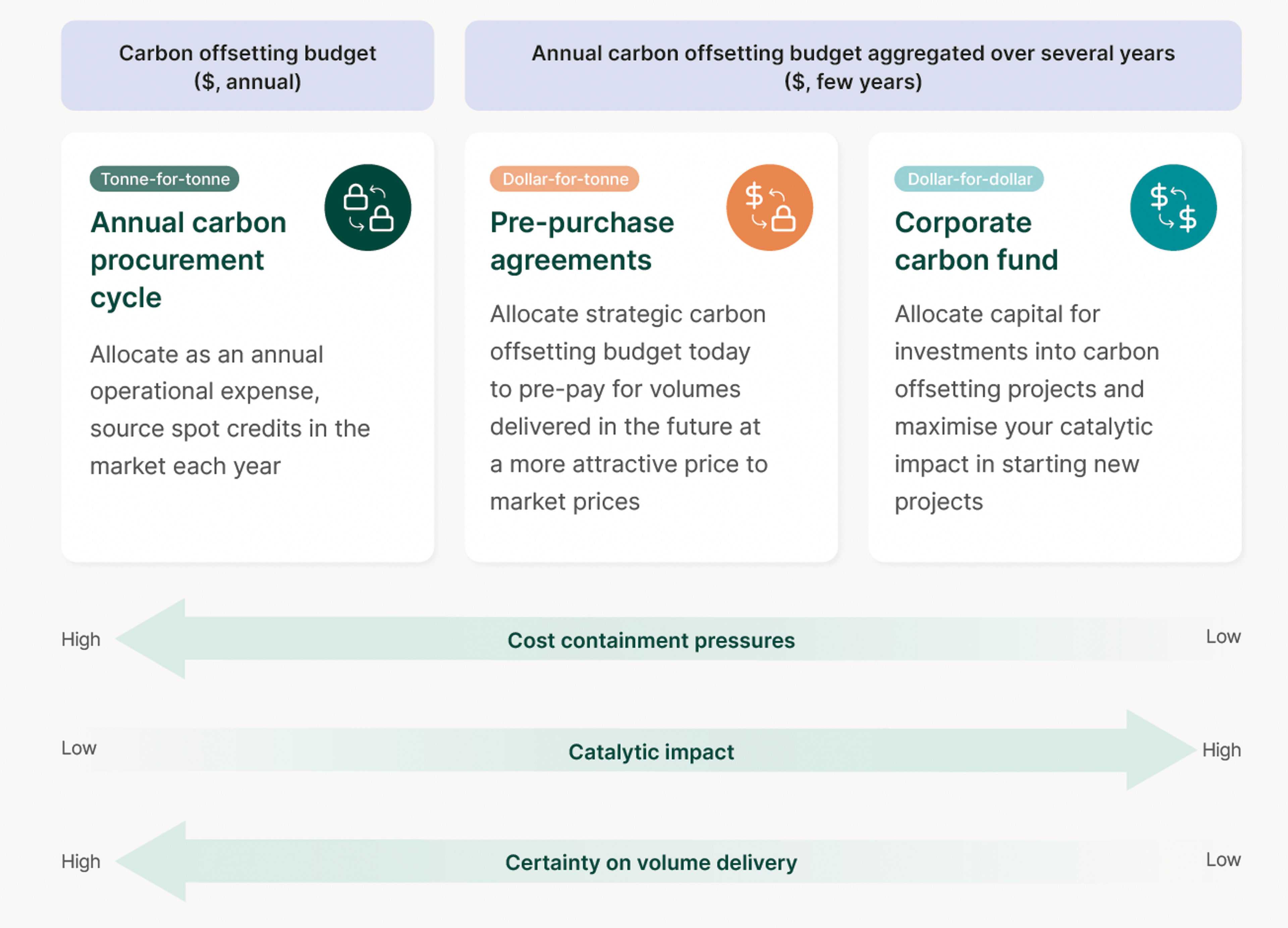Select the Dollar-for-tonne orange tag
The width and height of the screenshot is (1288, 928).
pos(565,179)
